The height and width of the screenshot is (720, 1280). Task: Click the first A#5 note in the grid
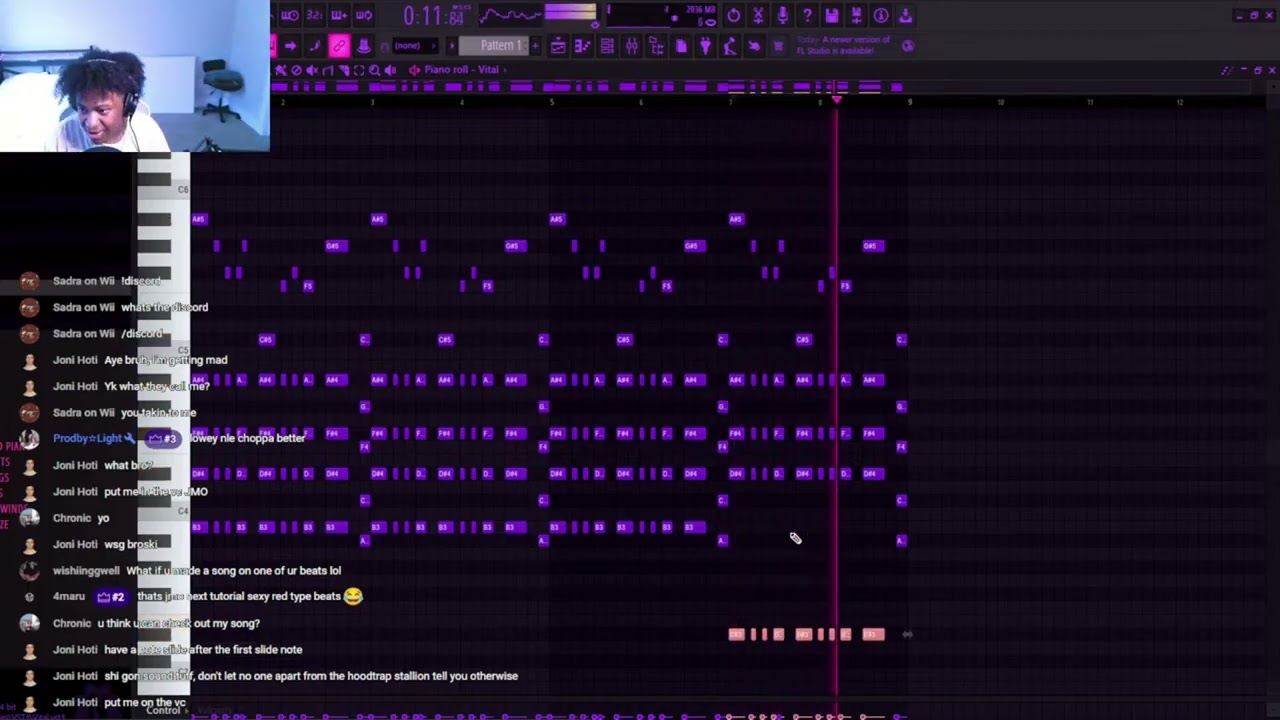point(198,219)
